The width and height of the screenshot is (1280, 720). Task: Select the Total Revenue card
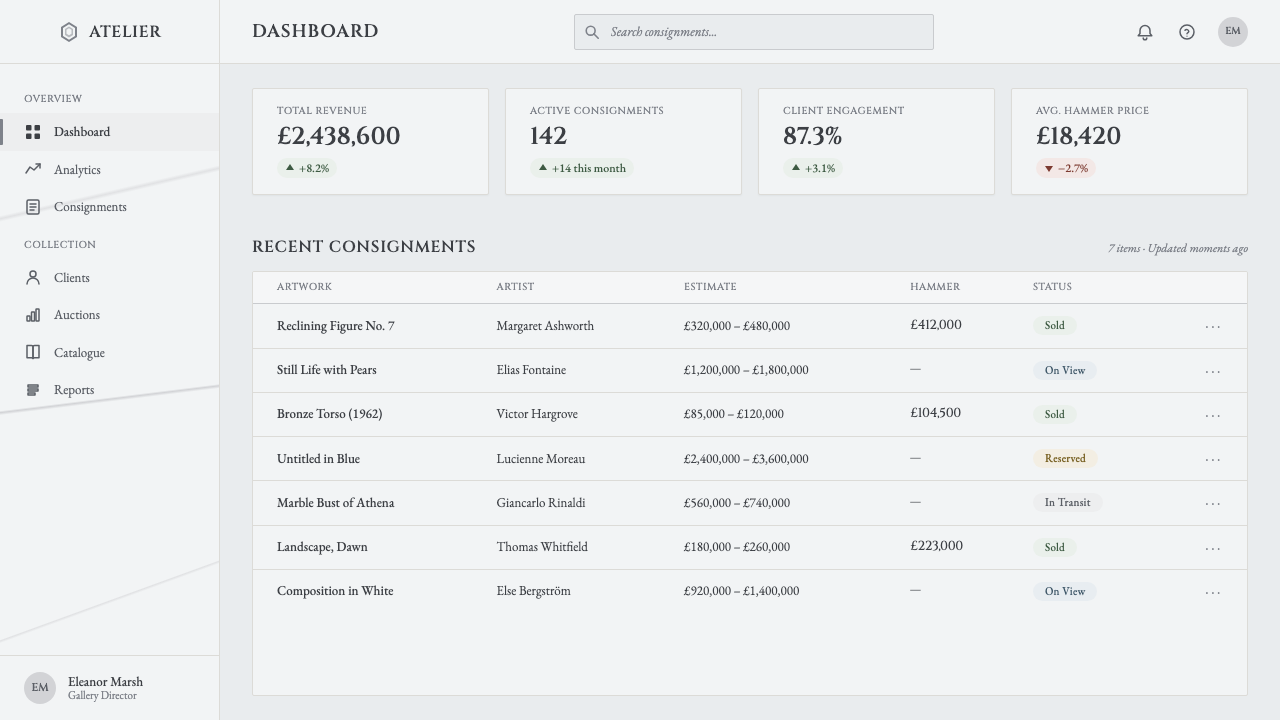(370, 141)
